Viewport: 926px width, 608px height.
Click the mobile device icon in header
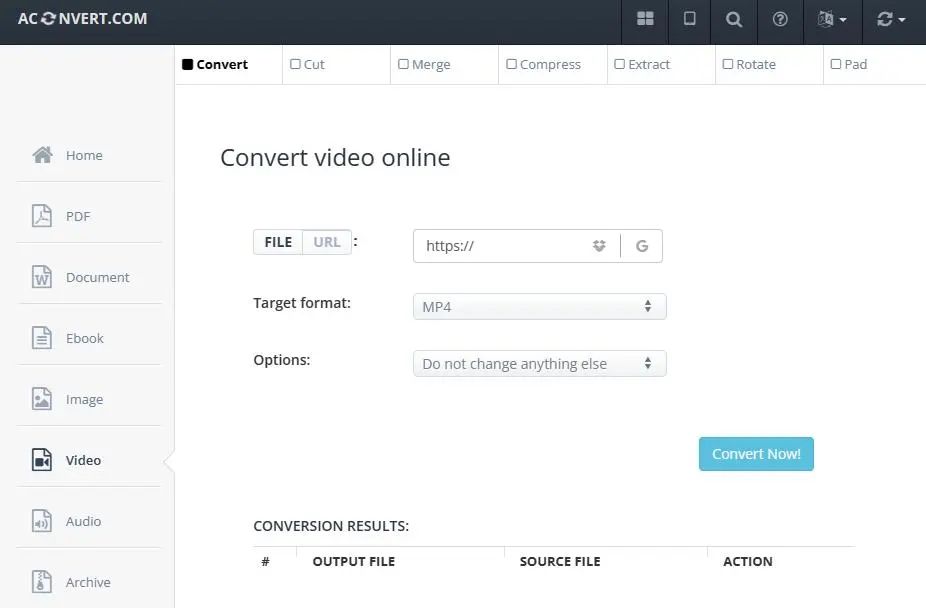pos(689,19)
